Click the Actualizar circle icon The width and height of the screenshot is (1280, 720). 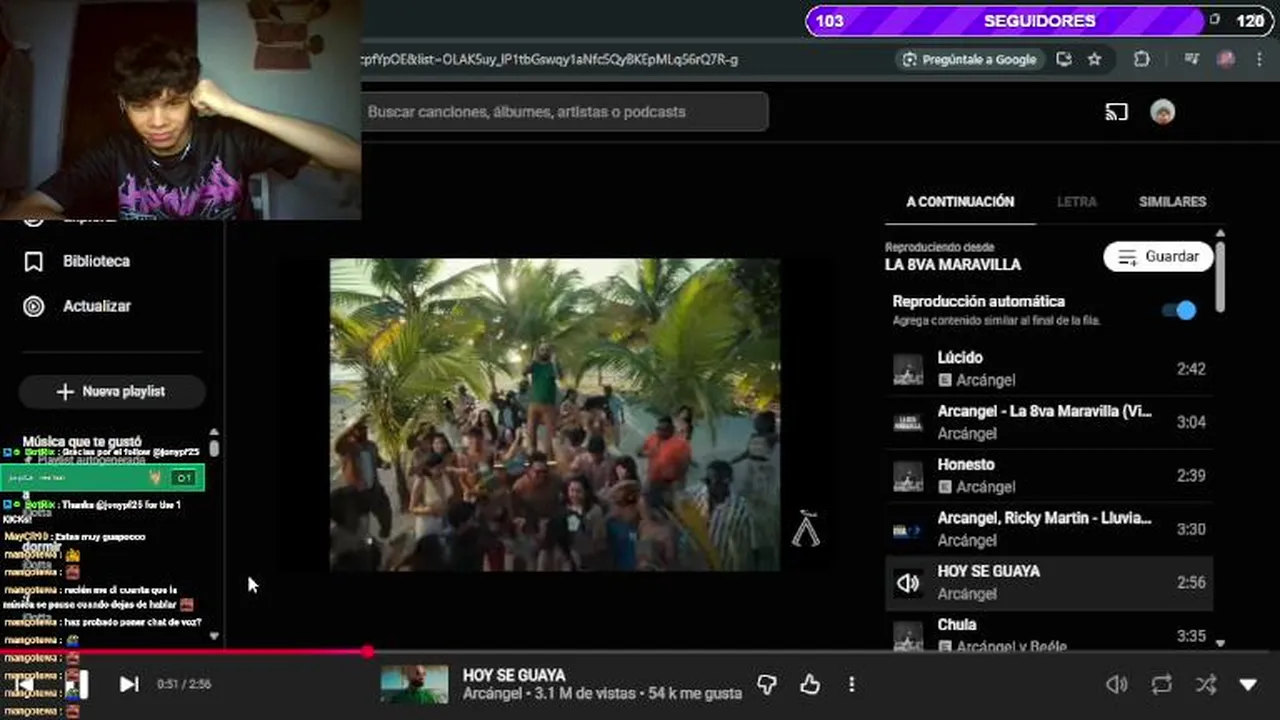pos(34,306)
